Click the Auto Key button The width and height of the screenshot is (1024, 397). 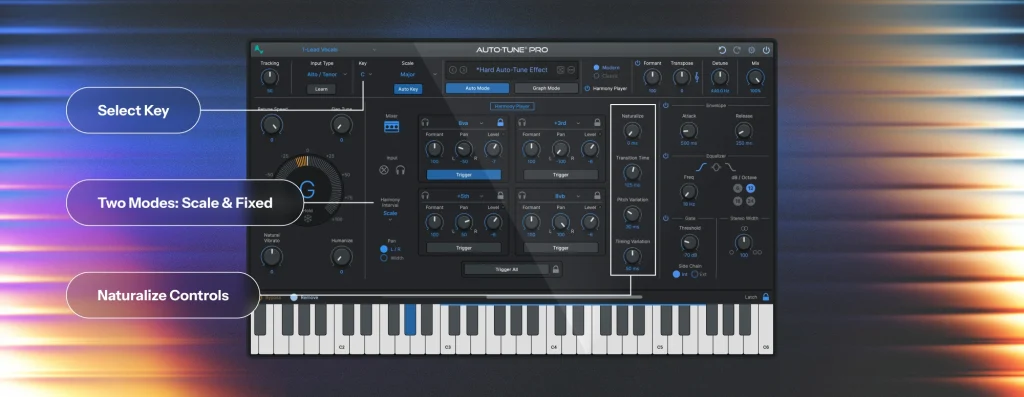(x=408, y=89)
